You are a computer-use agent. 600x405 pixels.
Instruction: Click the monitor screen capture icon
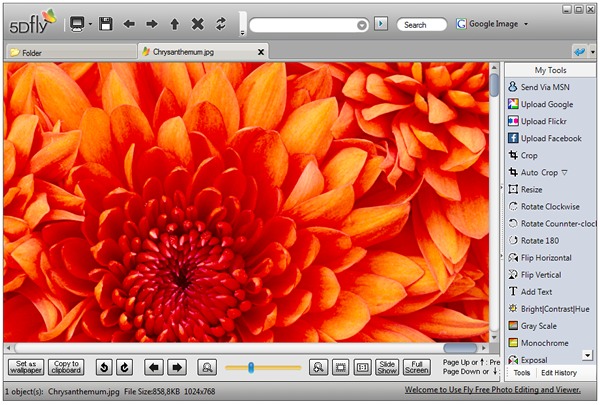coord(77,24)
